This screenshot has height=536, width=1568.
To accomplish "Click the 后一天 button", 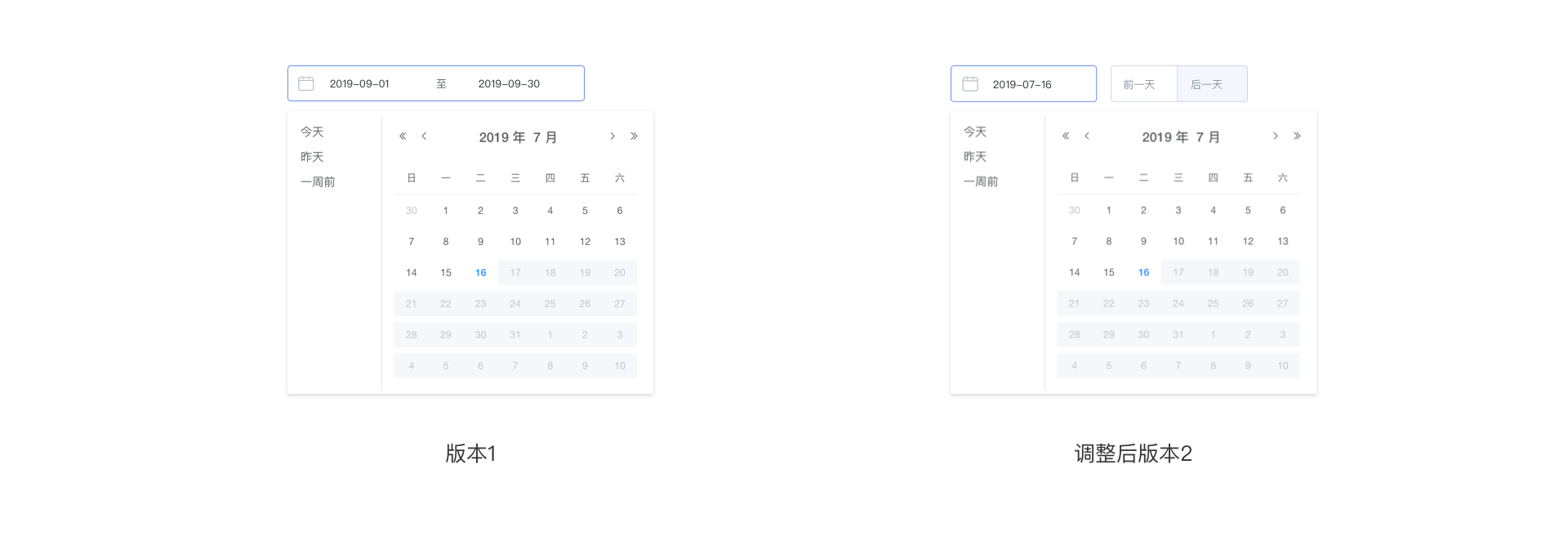I will (x=1212, y=83).
